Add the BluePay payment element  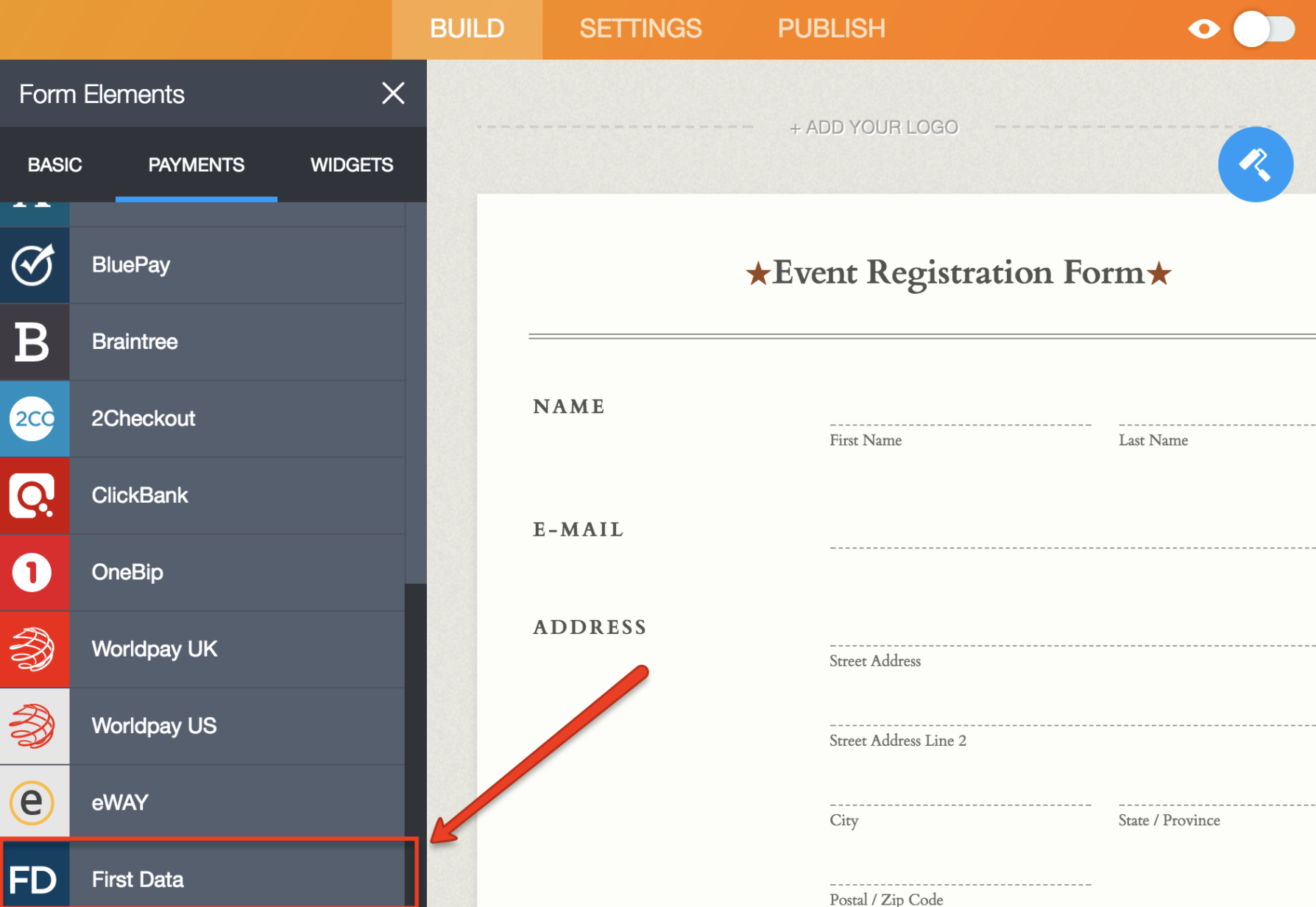point(202,265)
